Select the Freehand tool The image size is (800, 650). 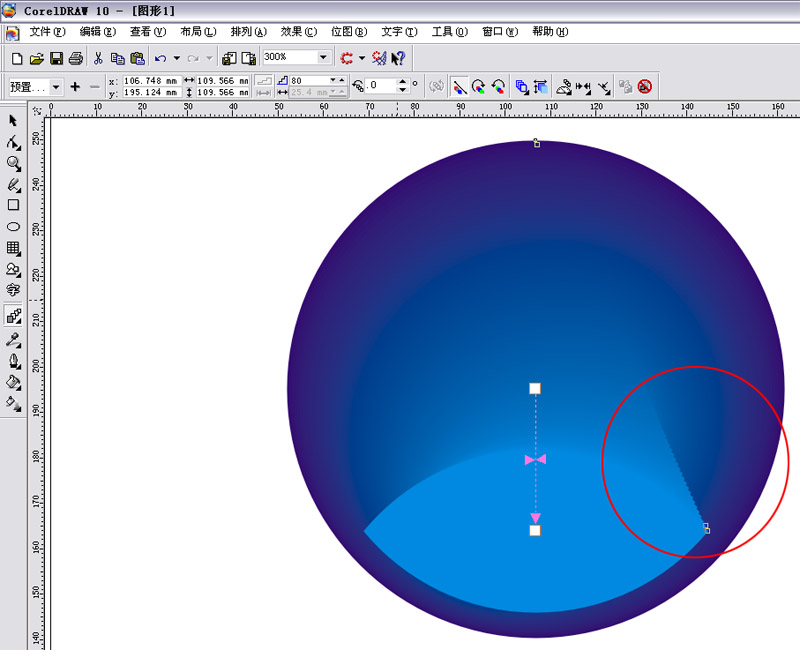point(13,185)
